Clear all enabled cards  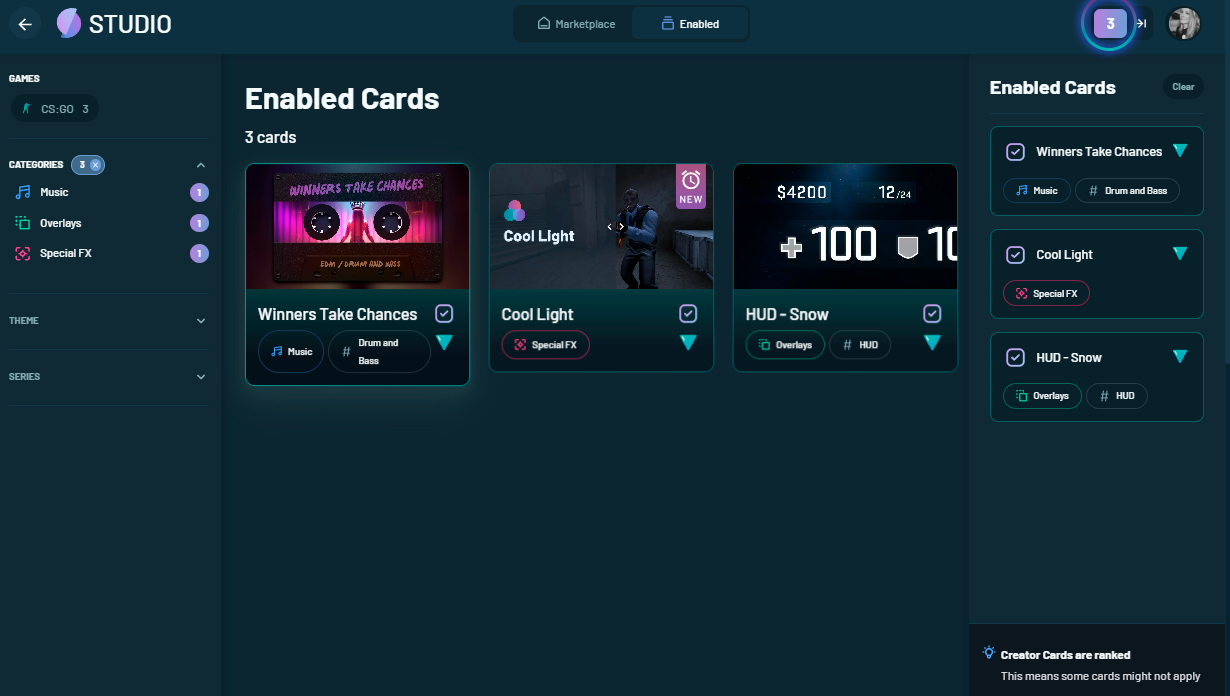(x=1183, y=87)
